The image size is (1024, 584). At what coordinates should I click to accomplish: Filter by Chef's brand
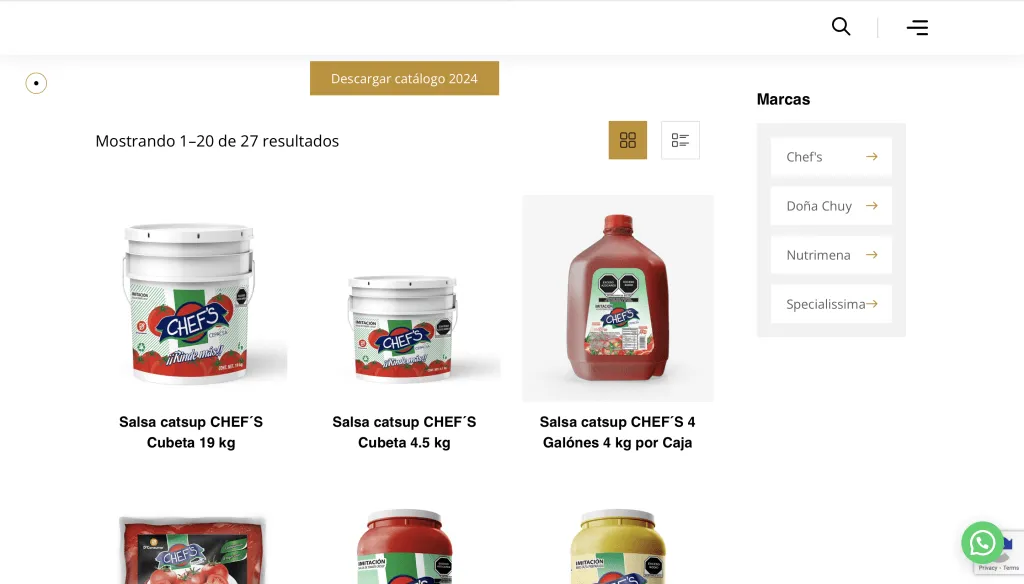[x=831, y=157]
